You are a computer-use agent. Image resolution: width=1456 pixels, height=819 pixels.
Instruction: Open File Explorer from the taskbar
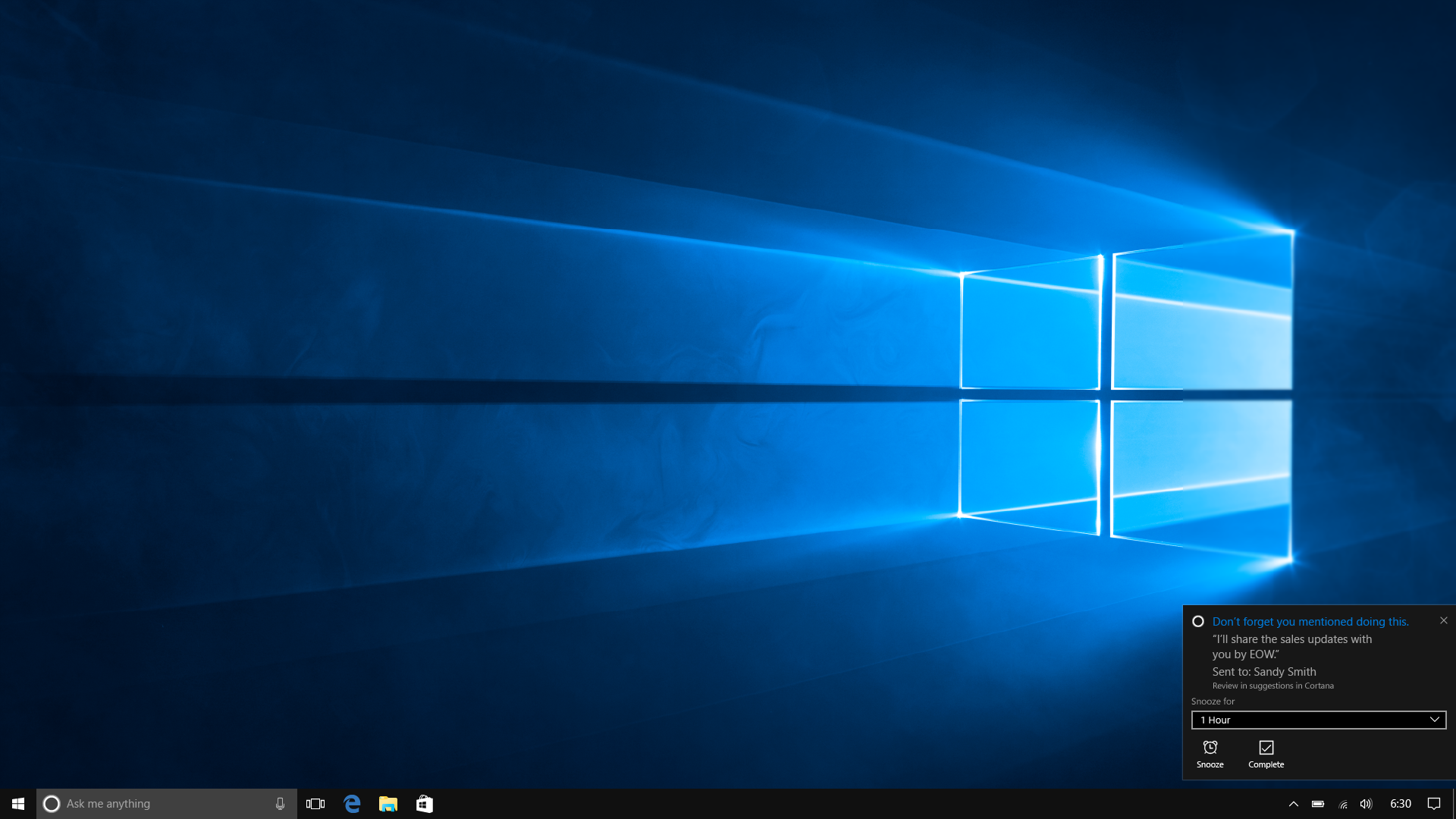pos(388,804)
